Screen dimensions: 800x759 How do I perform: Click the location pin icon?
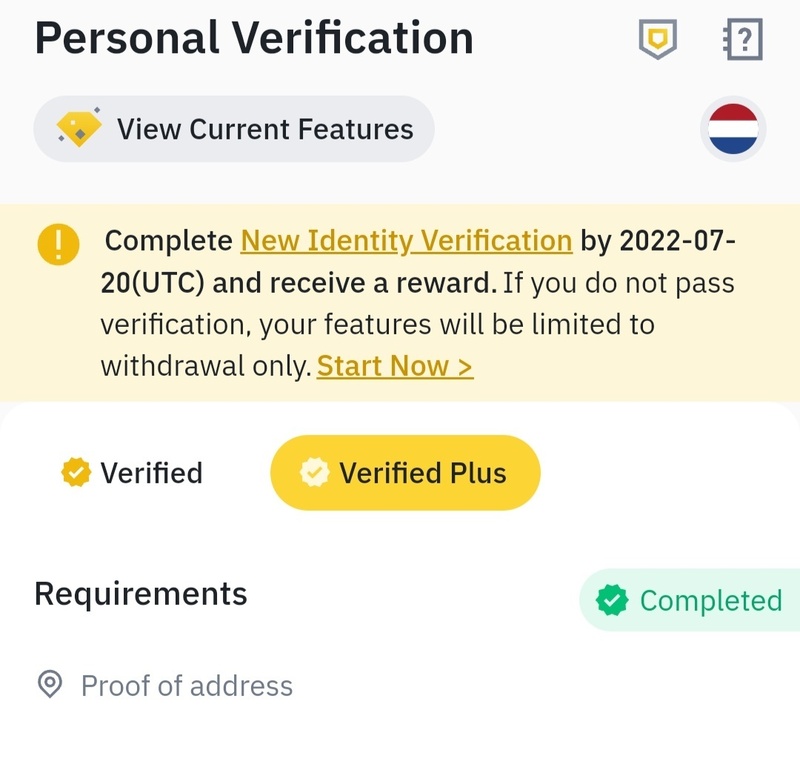49,685
